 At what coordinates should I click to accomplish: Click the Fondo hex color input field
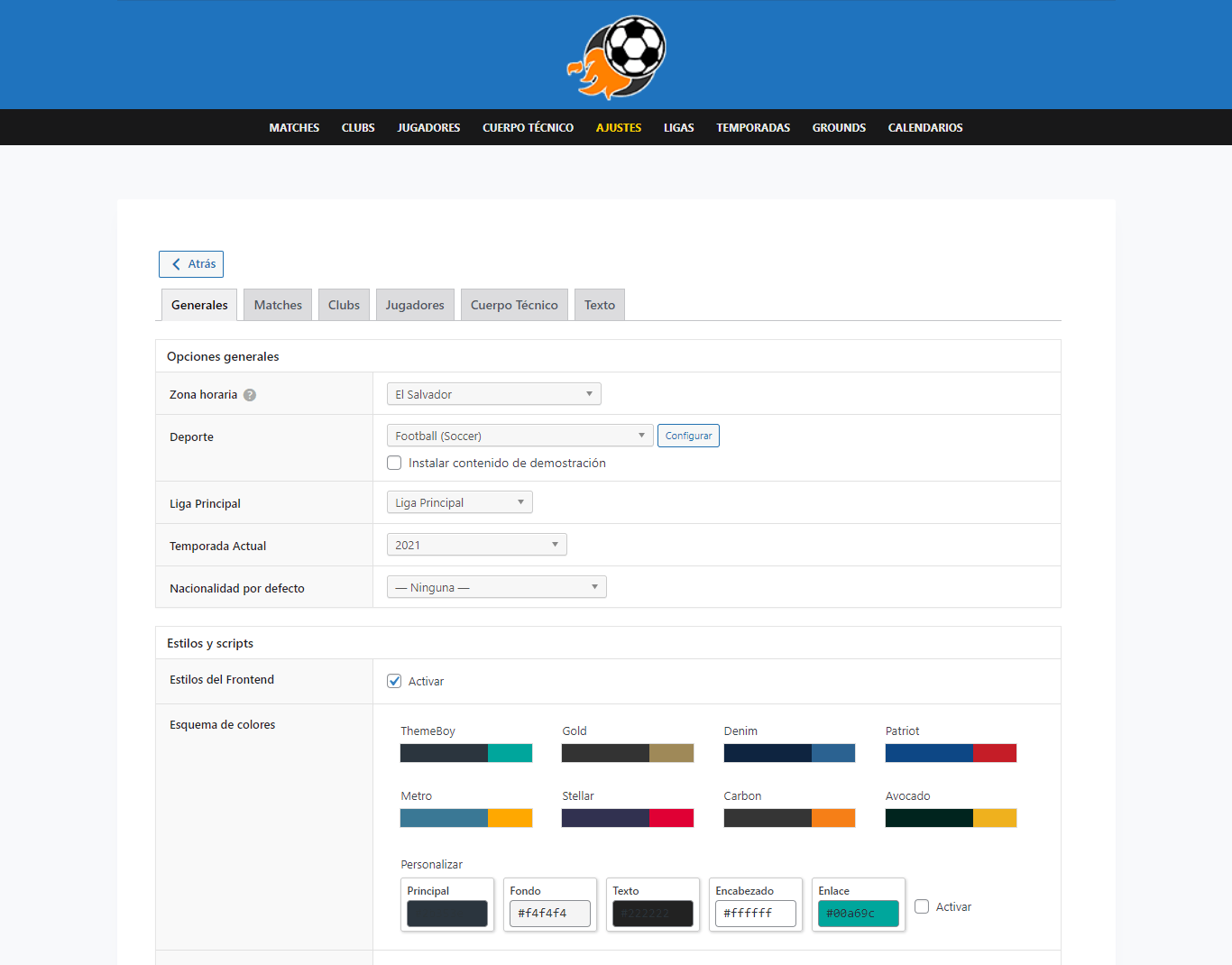click(x=550, y=914)
